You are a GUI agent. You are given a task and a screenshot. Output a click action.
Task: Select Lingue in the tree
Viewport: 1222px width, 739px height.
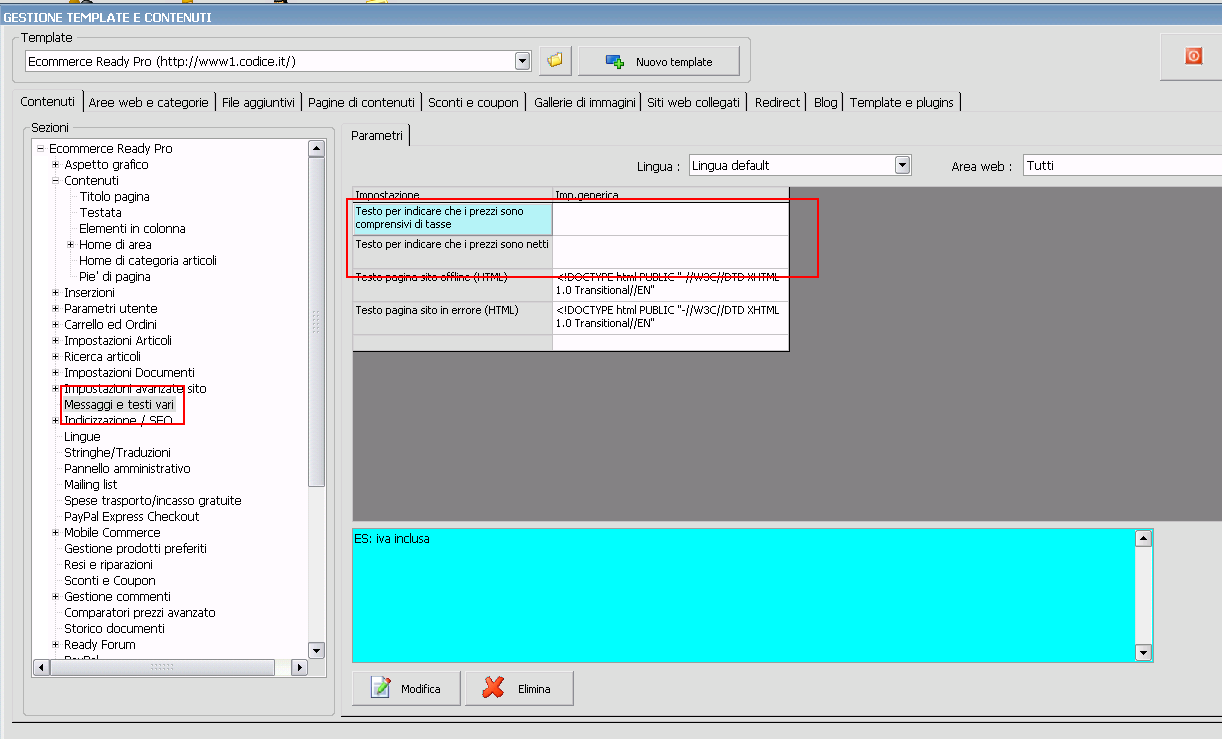tap(82, 436)
